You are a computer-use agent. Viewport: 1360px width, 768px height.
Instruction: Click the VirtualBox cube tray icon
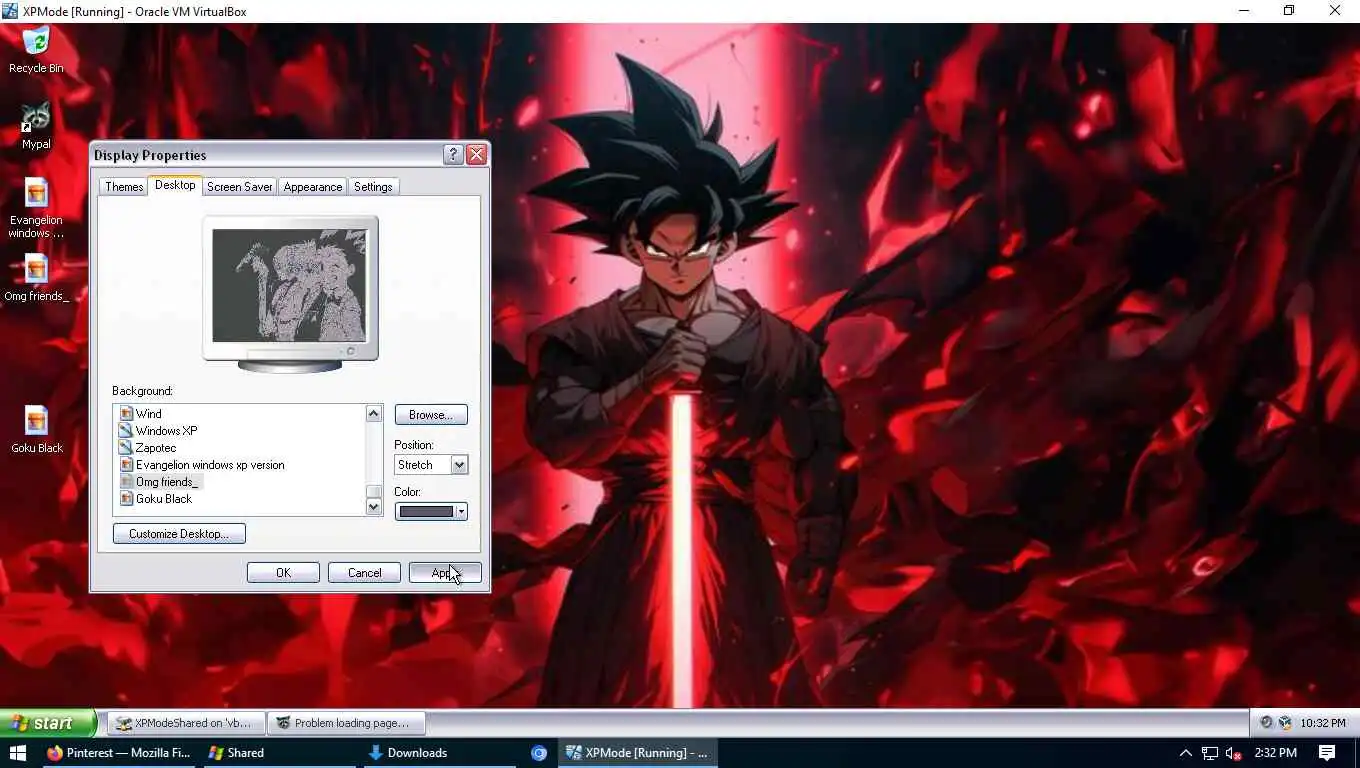pyautogui.click(x=1285, y=723)
